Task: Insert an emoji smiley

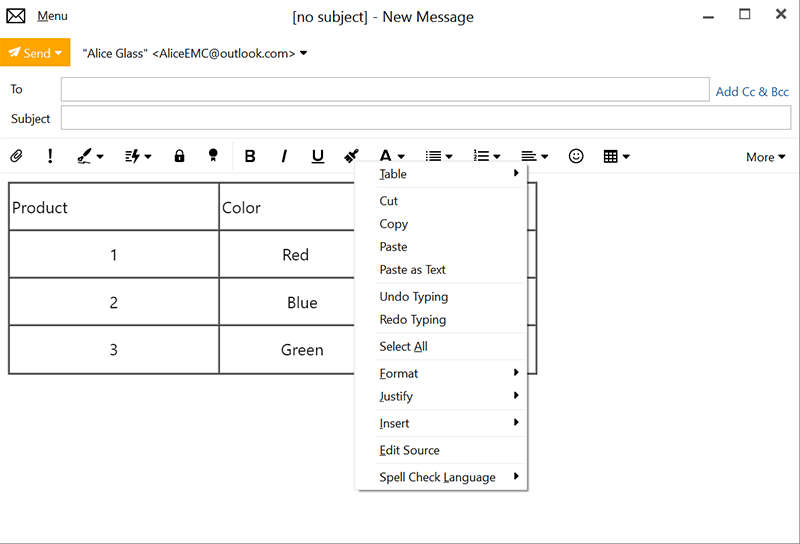Action: 576,156
